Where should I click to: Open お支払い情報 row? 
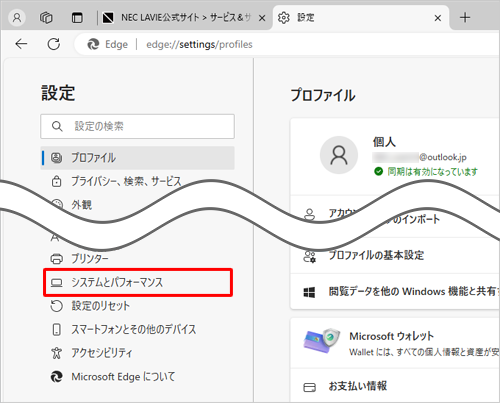[x=395, y=386]
